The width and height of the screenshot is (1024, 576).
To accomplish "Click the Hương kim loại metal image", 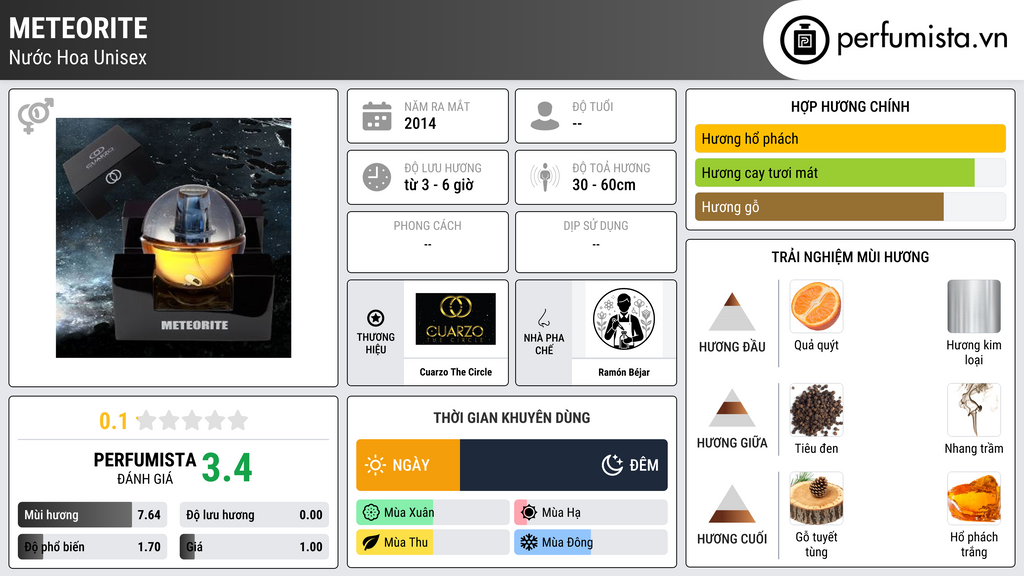I will pos(974,306).
